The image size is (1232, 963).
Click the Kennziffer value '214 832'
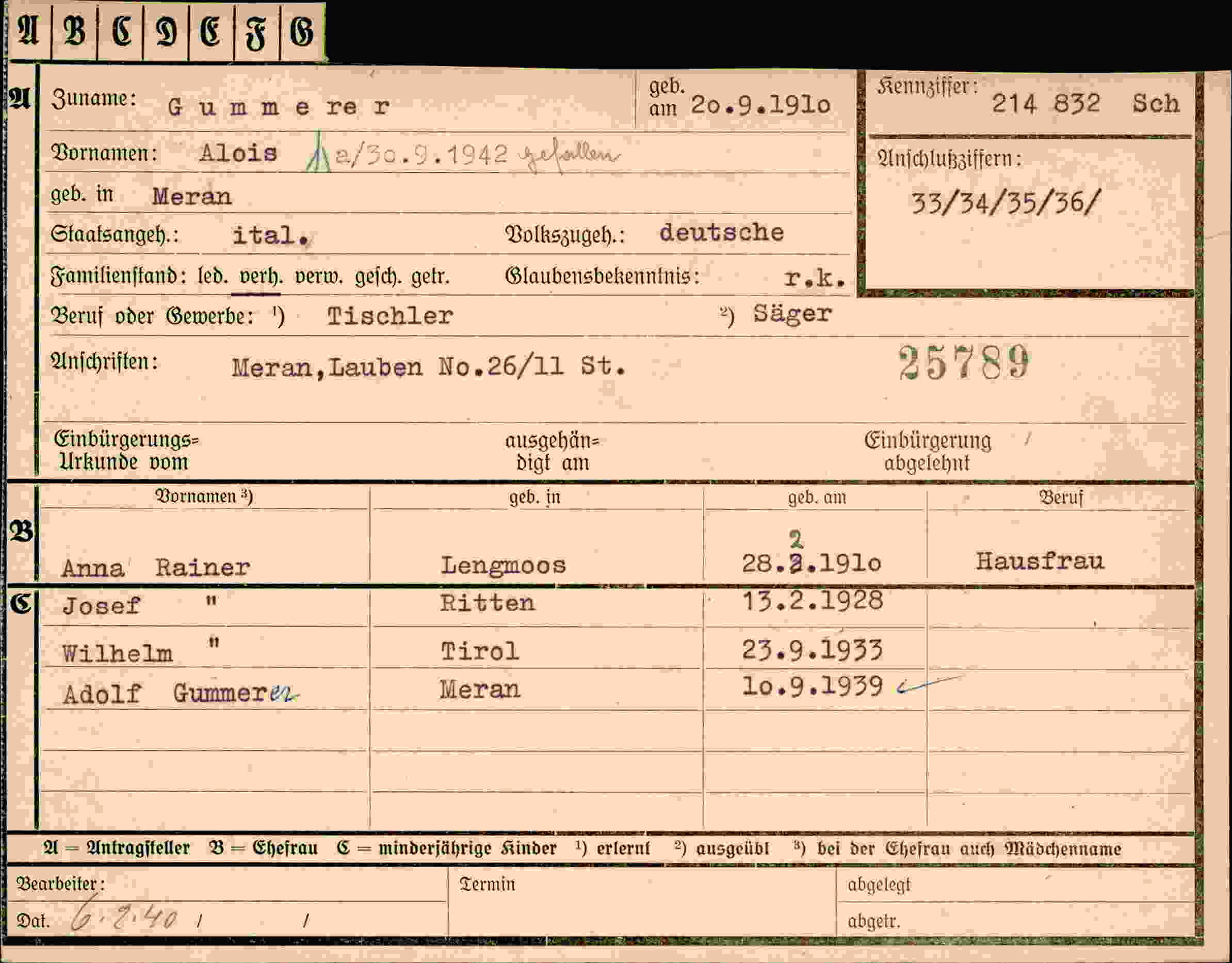click(x=1045, y=103)
